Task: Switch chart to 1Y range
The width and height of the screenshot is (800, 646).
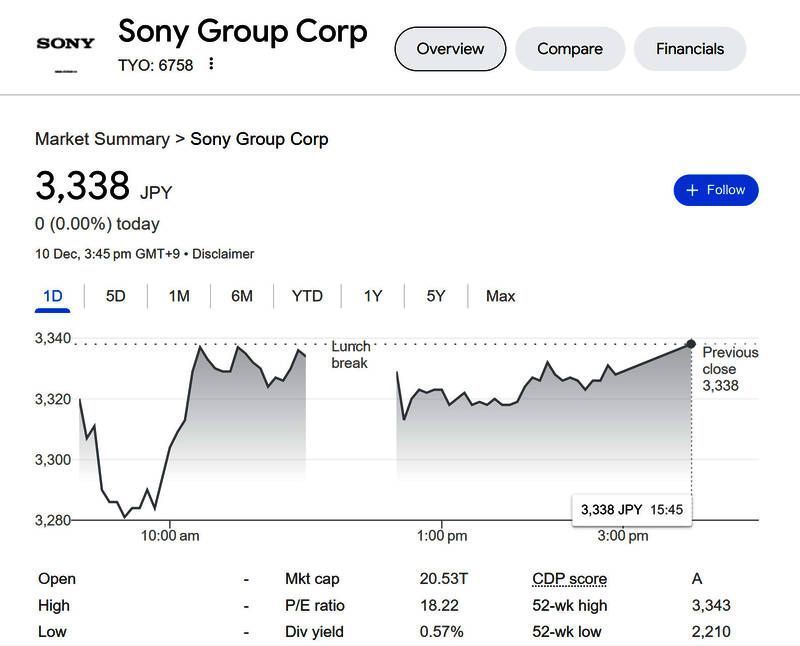Action: coord(373,296)
